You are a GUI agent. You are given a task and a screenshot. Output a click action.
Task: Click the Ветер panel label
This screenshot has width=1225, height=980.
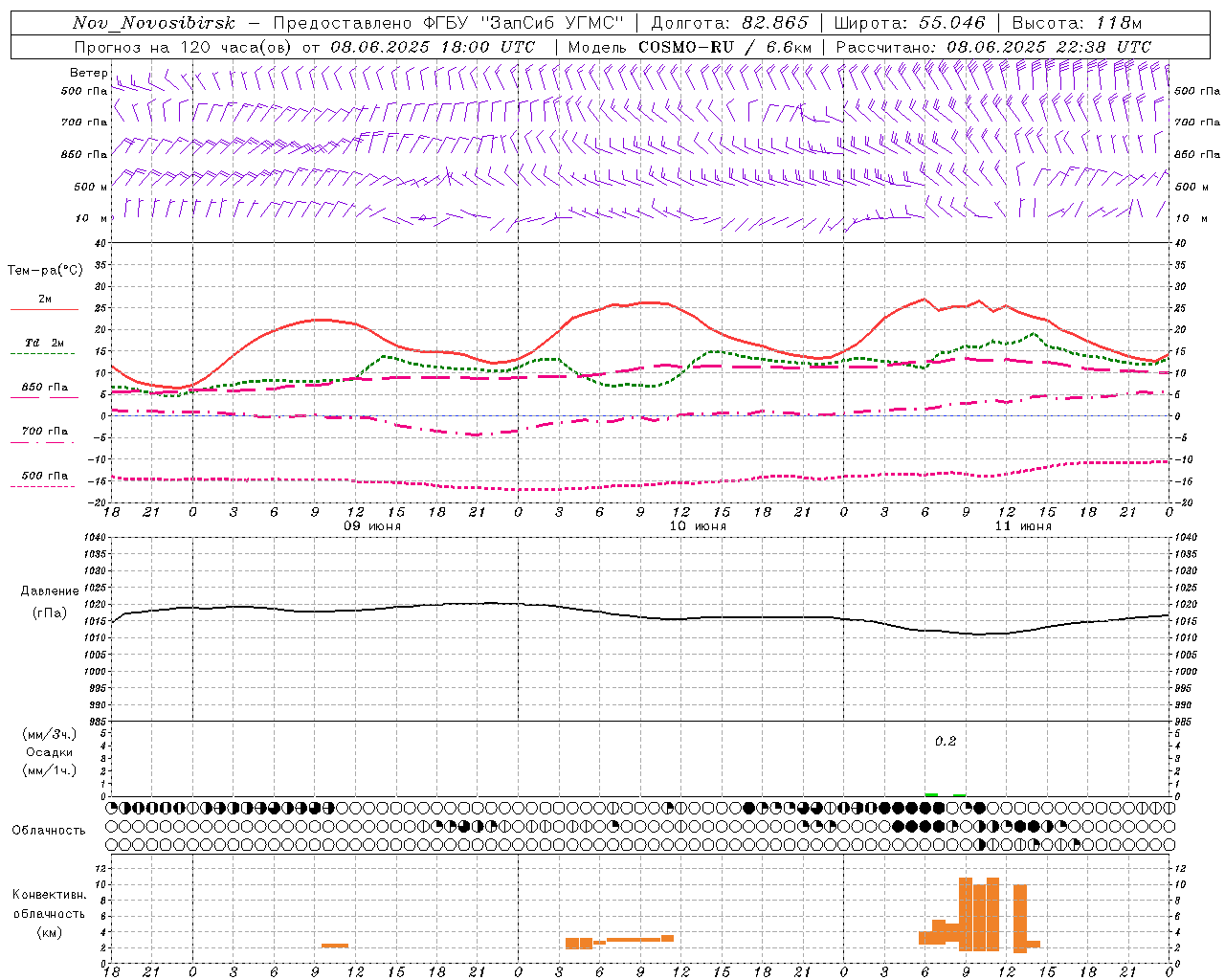[x=88, y=73]
